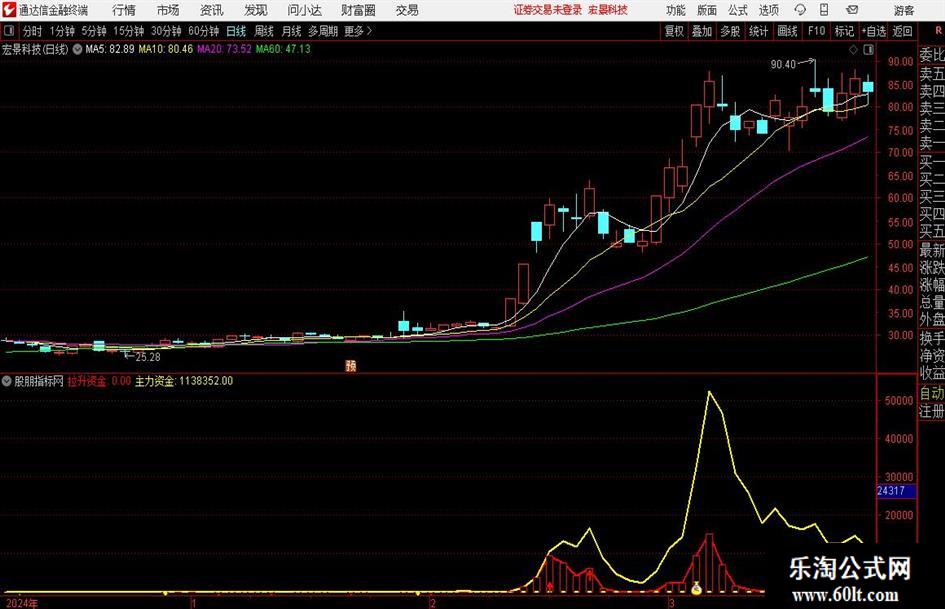Open the 交易 menu
Viewport: 945px width, 609px height.
(407, 10)
